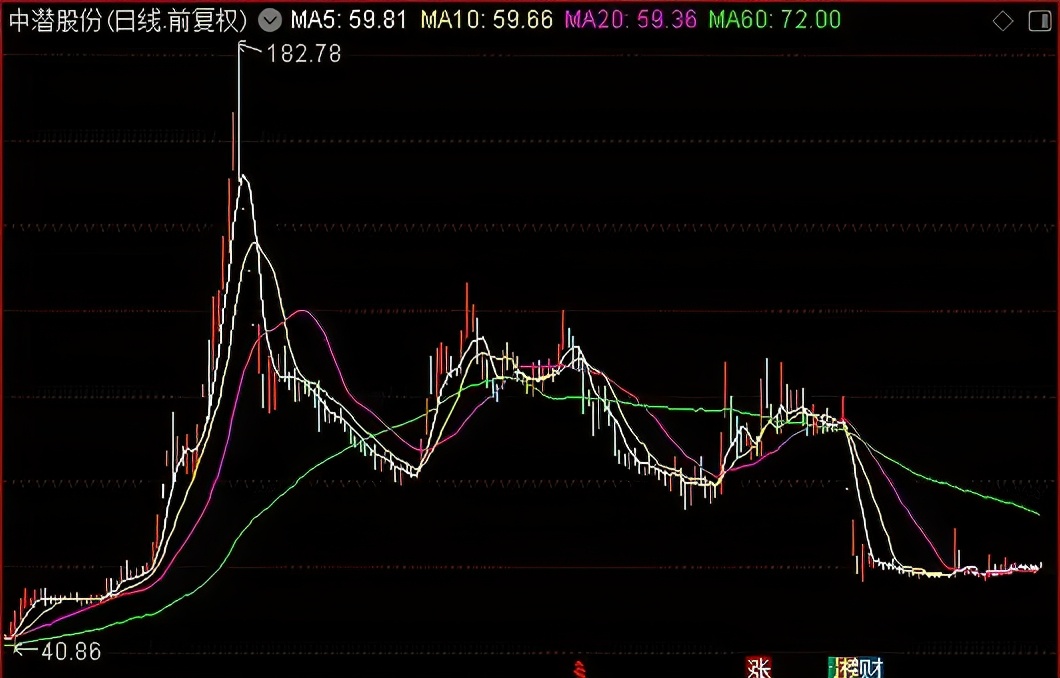
Task: Select the MA20: 59.36 indicator label
Action: [630, 19]
